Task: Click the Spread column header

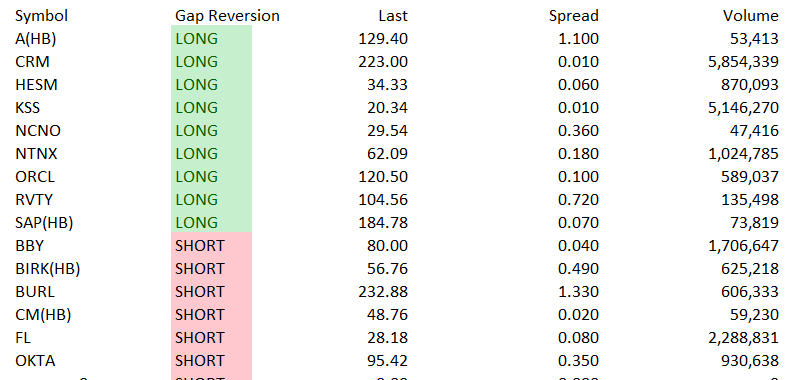Action: coord(574,16)
